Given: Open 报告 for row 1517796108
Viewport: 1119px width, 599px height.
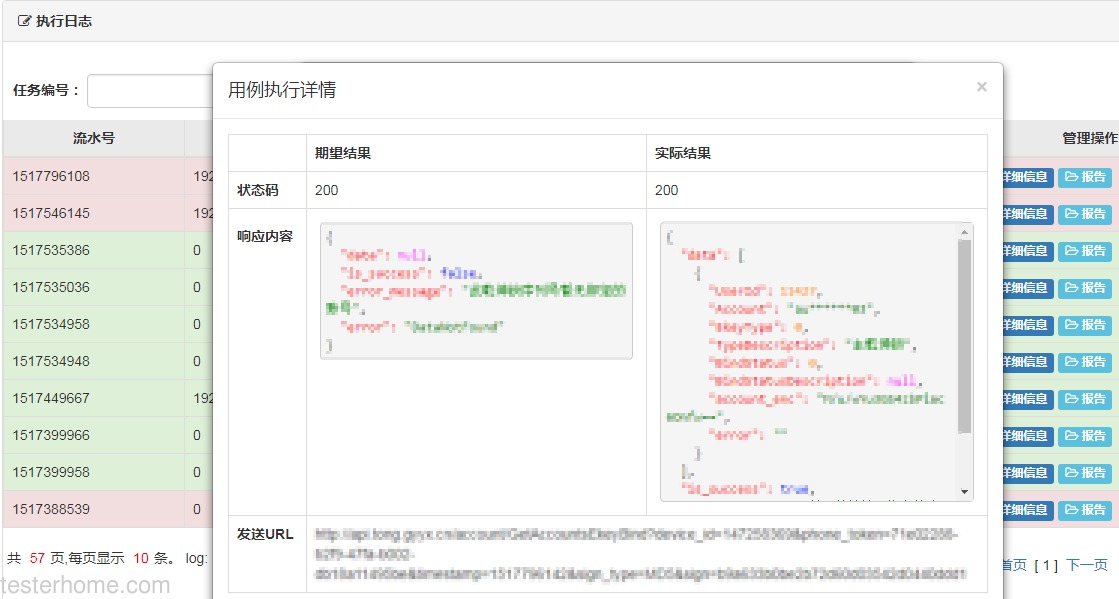Looking at the screenshot, I should pyautogui.click(x=1085, y=177).
